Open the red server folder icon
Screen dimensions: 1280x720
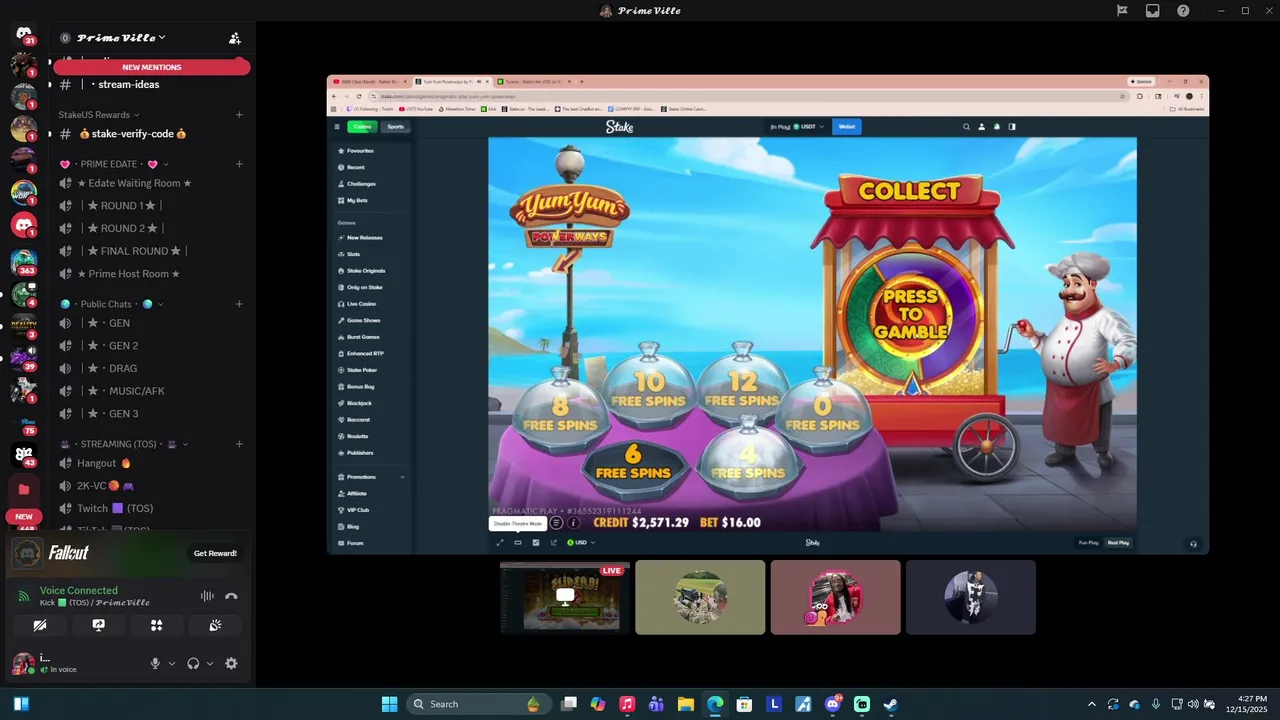[23, 489]
